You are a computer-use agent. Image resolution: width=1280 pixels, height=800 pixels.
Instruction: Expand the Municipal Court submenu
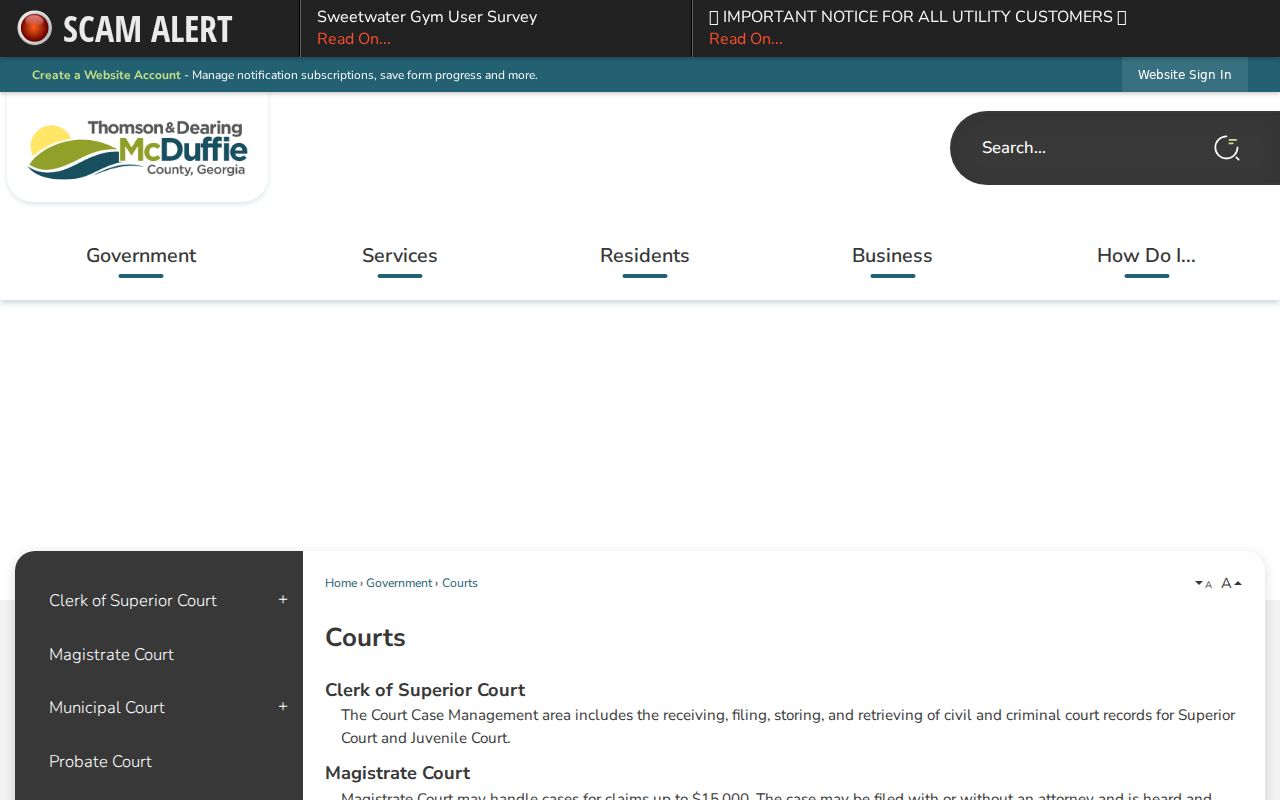283,707
